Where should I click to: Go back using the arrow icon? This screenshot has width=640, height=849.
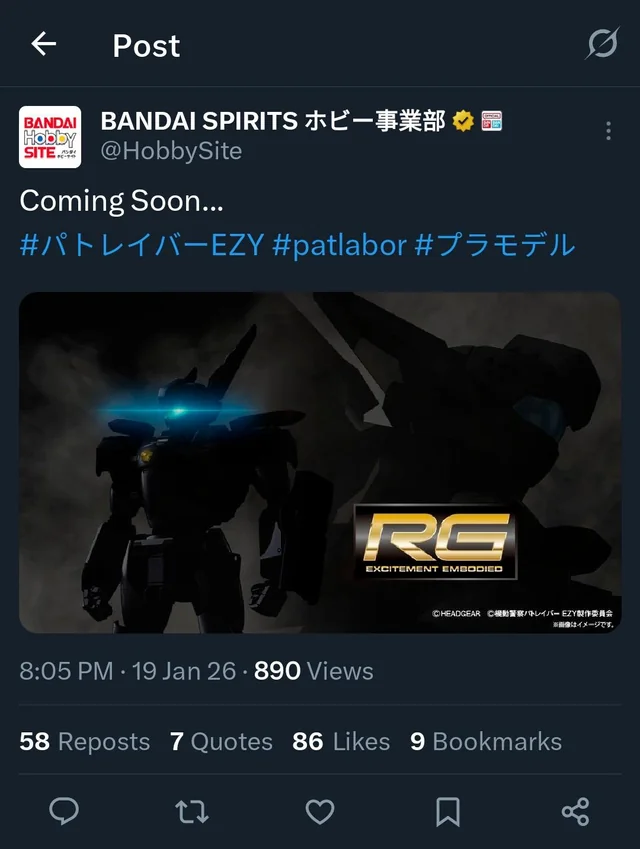43,44
